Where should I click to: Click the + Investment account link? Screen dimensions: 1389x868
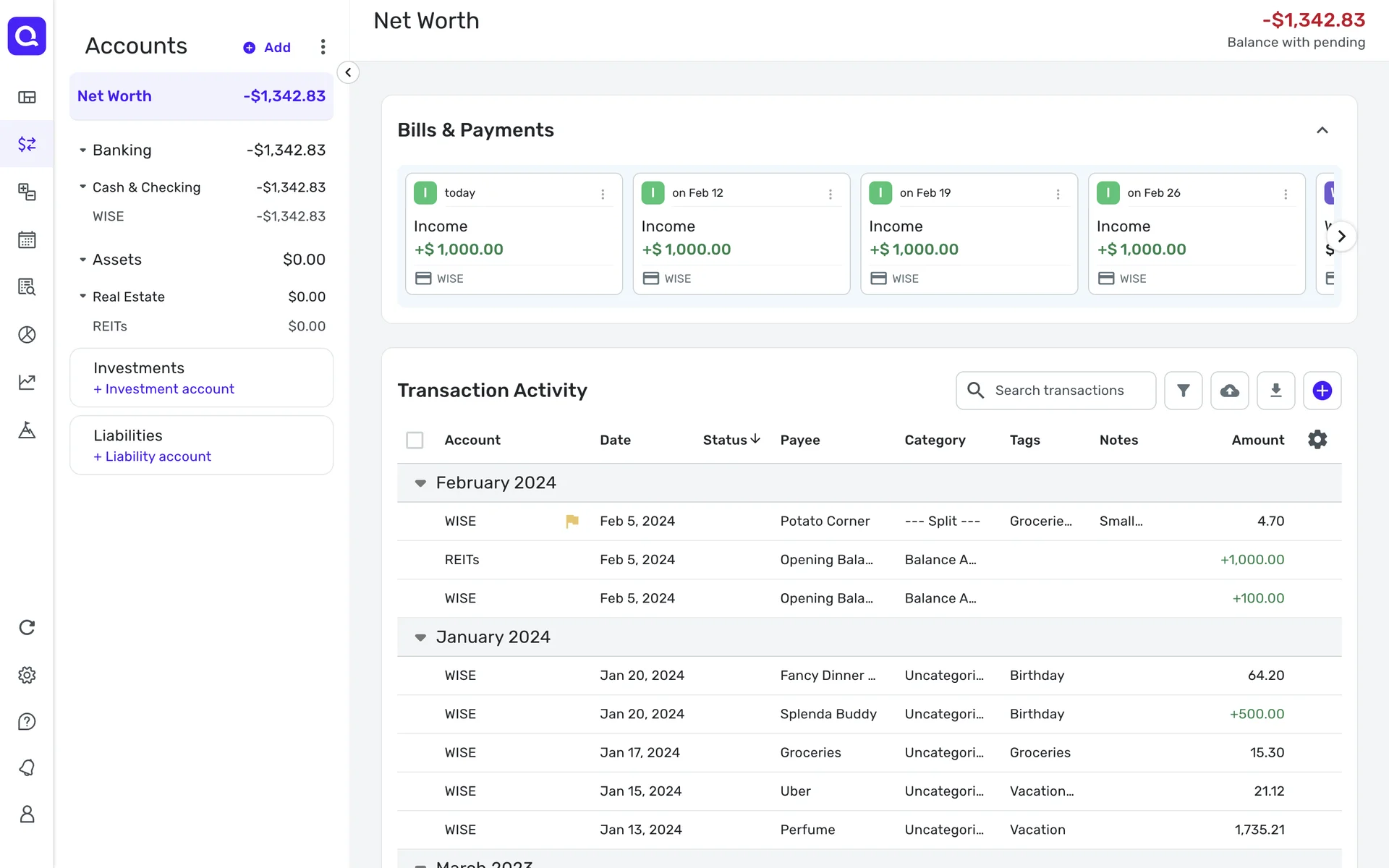164,389
